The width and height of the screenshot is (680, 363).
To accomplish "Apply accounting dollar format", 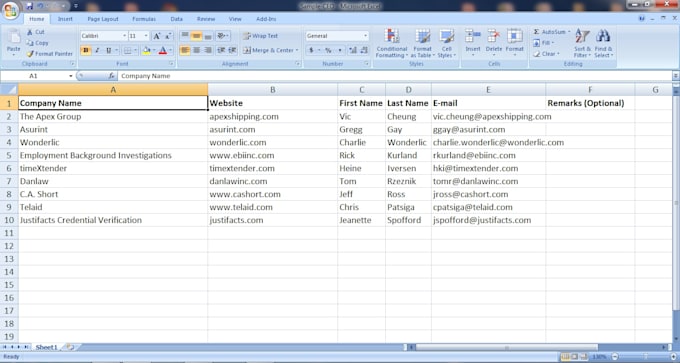I will pyautogui.click(x=311, y=50).
